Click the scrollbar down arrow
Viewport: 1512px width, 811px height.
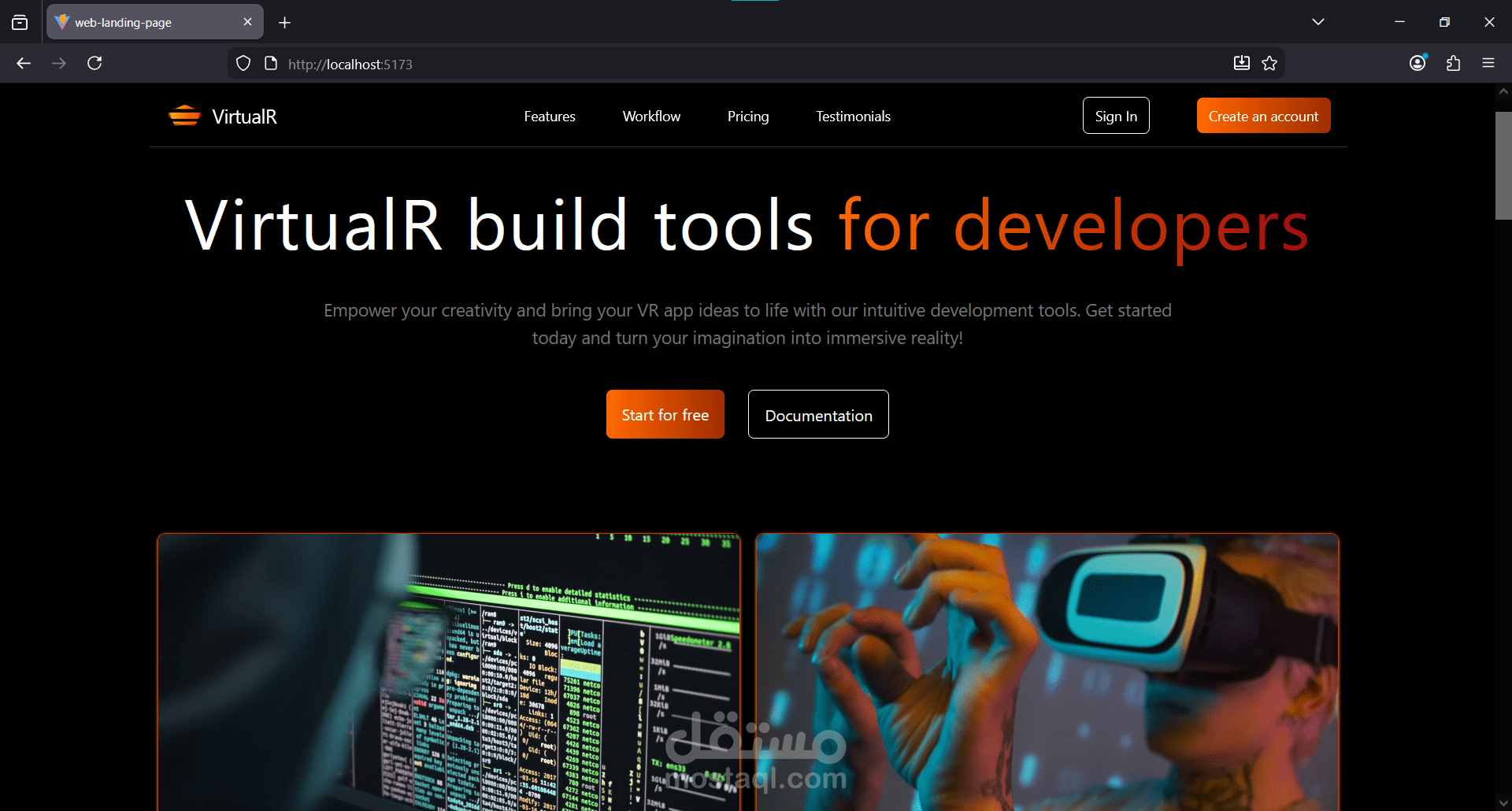[x=1503, y=802]
